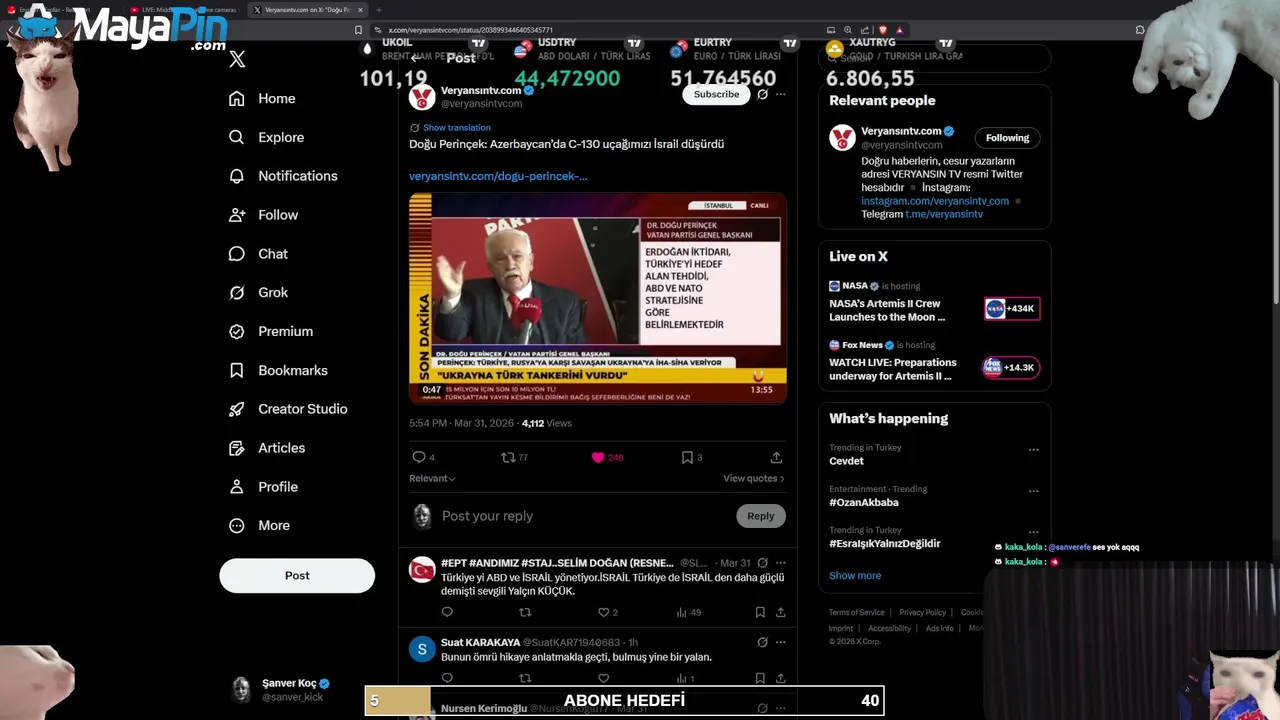Screen dimensions: 1280x720
Task: Open the instagram.com/veryansintv.com link
Action: click(935, 201)
